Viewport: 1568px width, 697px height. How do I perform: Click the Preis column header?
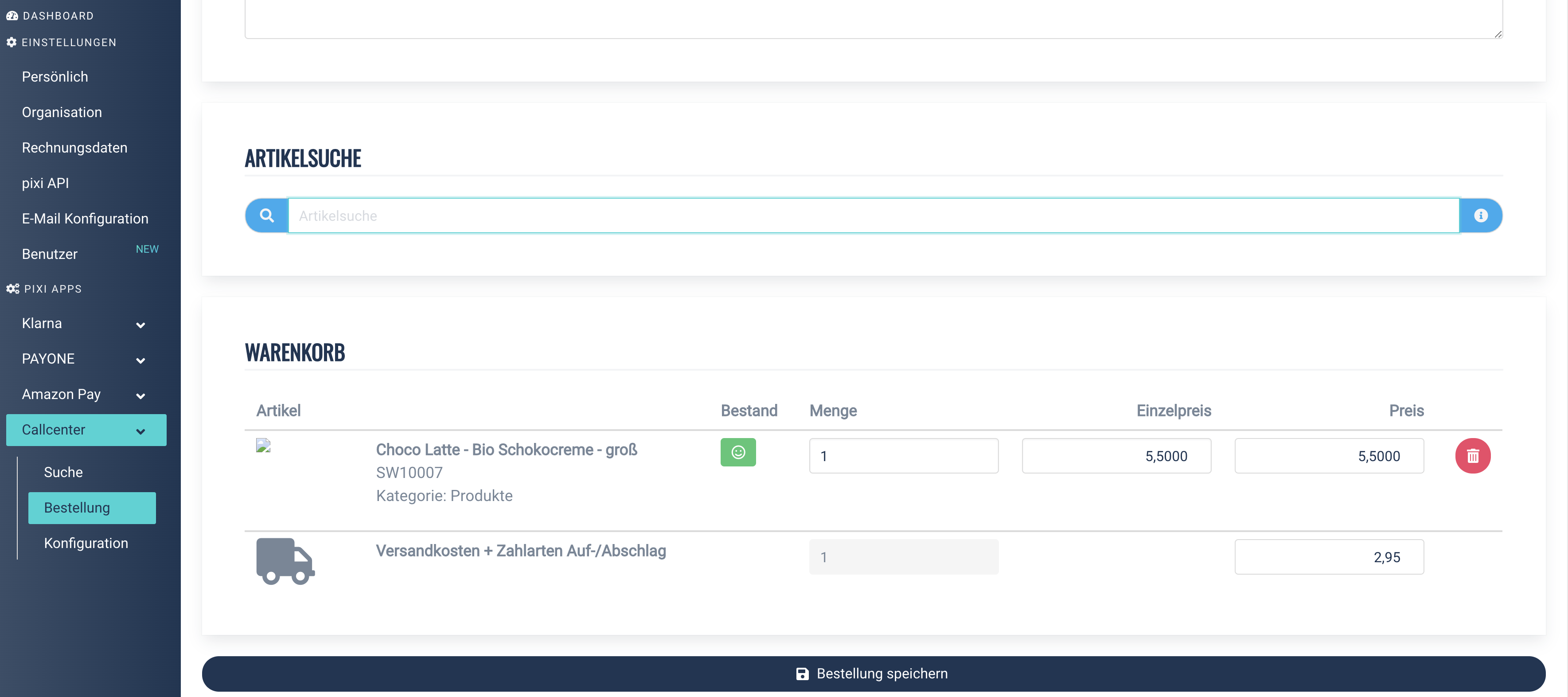point(1406,411)
